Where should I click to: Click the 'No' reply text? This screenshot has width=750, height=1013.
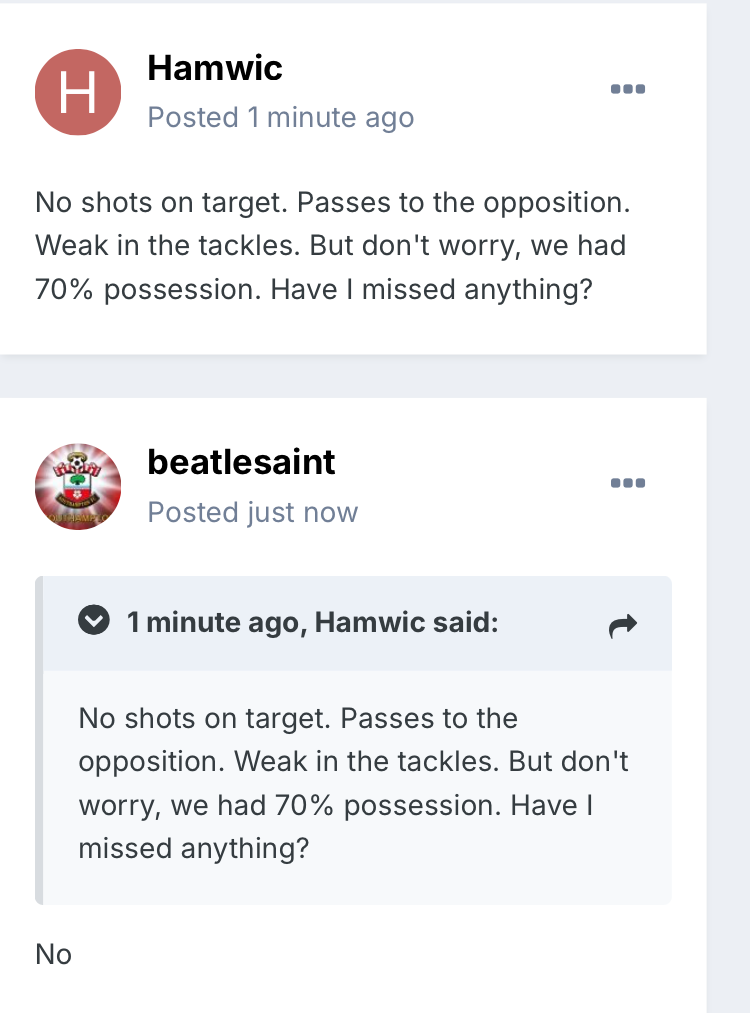click(x=54, y=954)
